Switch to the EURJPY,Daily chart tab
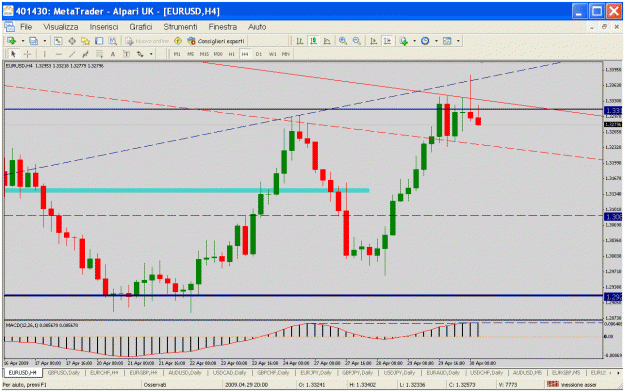 [316, 373]
